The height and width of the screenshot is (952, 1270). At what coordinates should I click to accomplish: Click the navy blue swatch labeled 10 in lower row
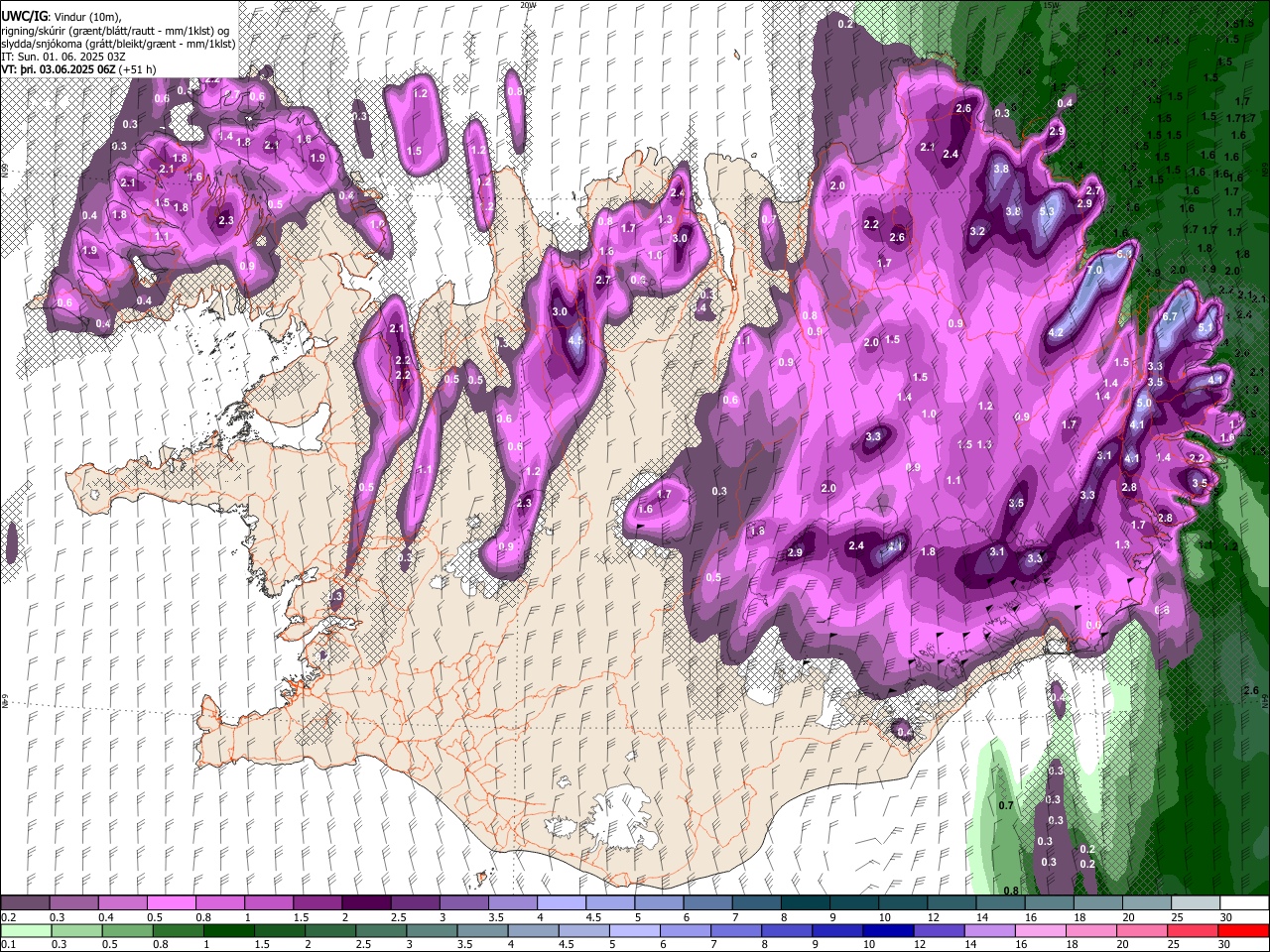[888, 930]
